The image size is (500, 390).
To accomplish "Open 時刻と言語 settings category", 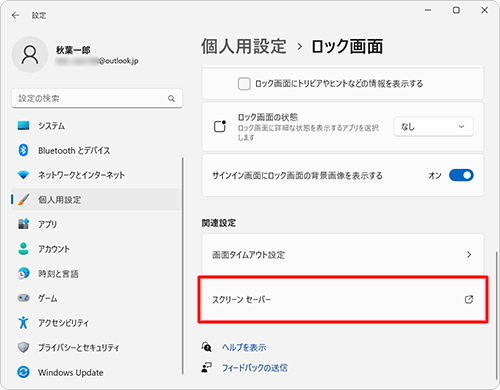I will [96, 273].
